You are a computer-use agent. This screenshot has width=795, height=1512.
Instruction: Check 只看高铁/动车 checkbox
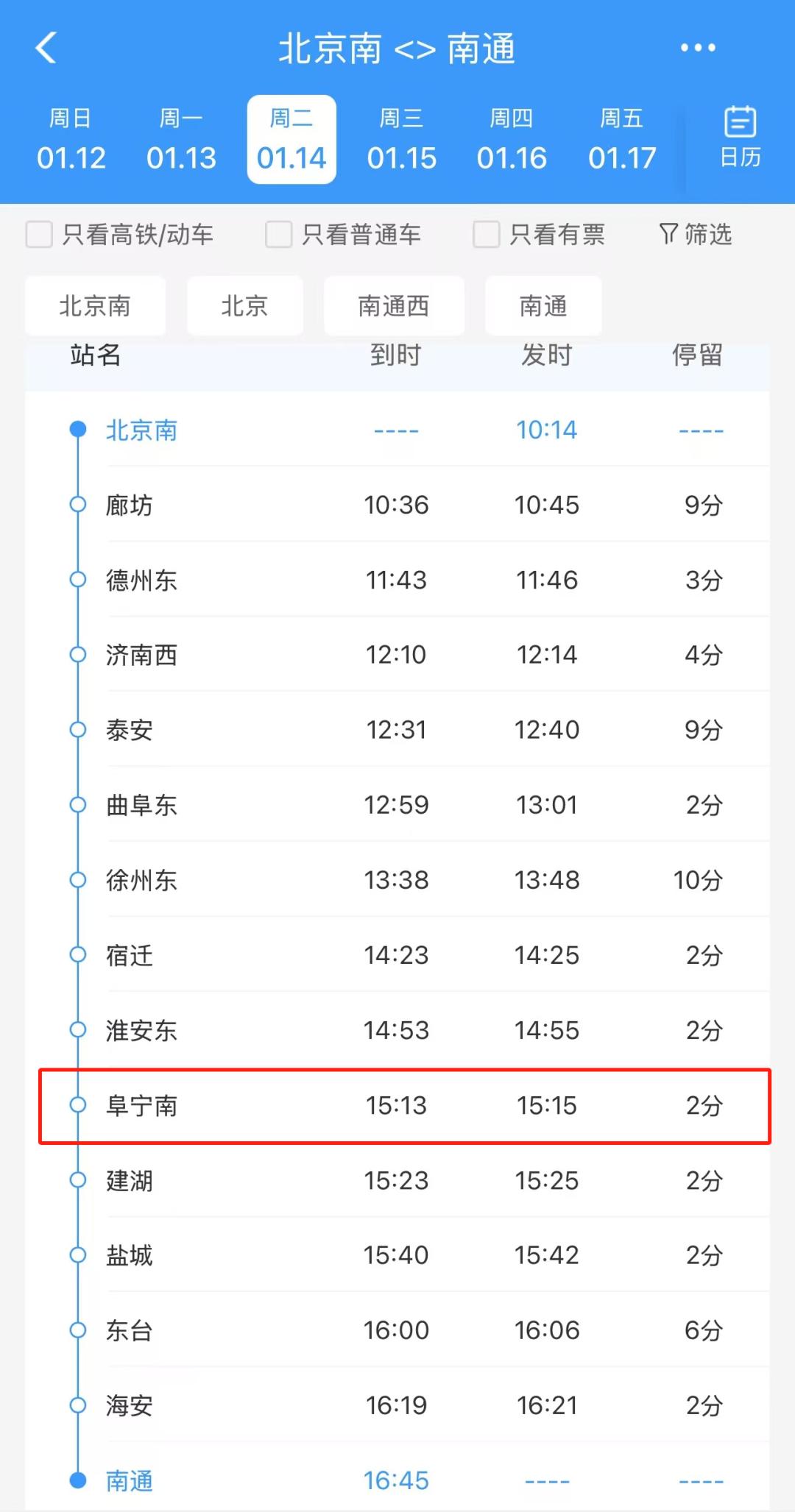pyautogui.click(x=40, y=235)
